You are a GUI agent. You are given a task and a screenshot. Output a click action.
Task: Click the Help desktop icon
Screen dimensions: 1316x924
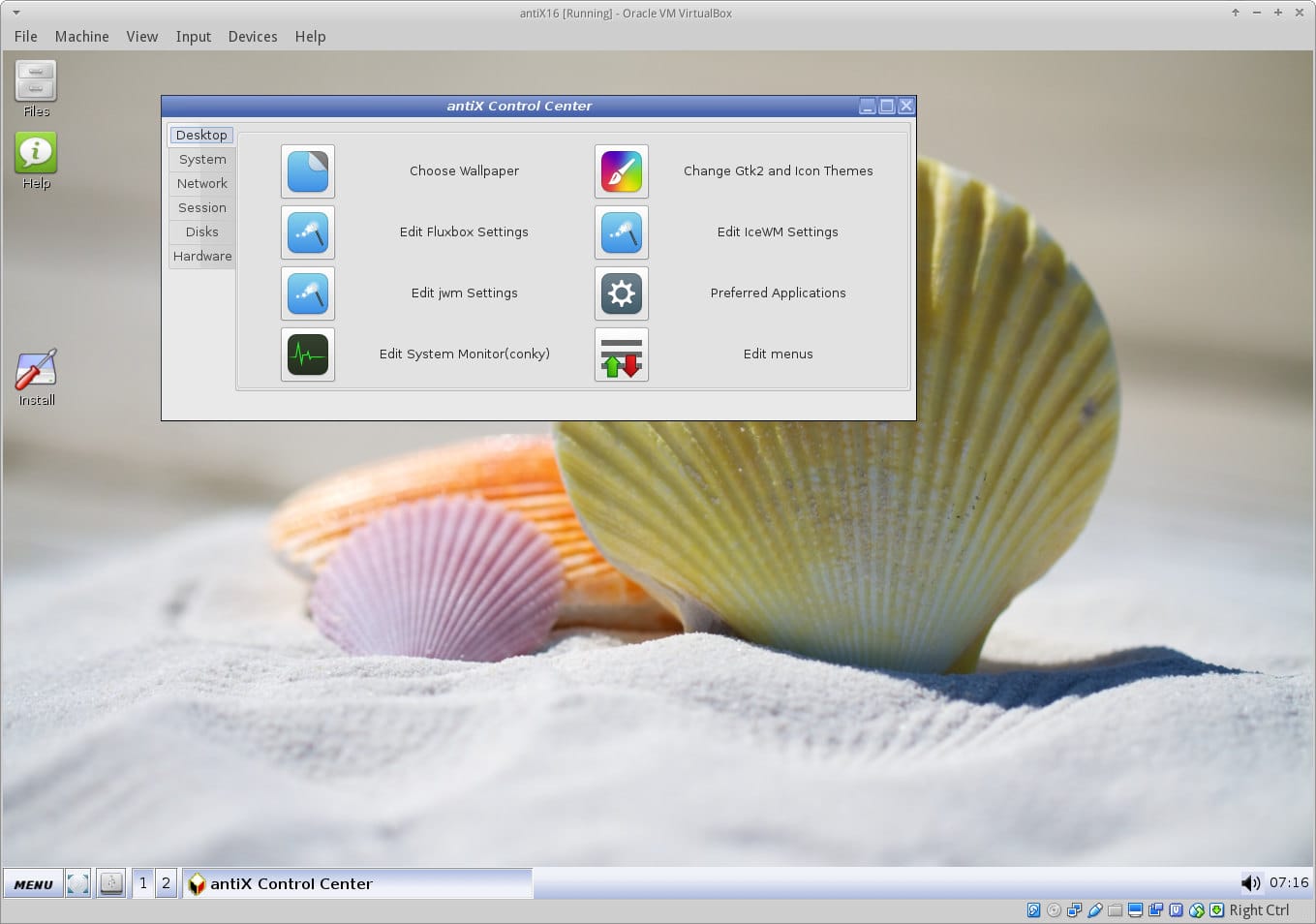(x=36, y=154)
